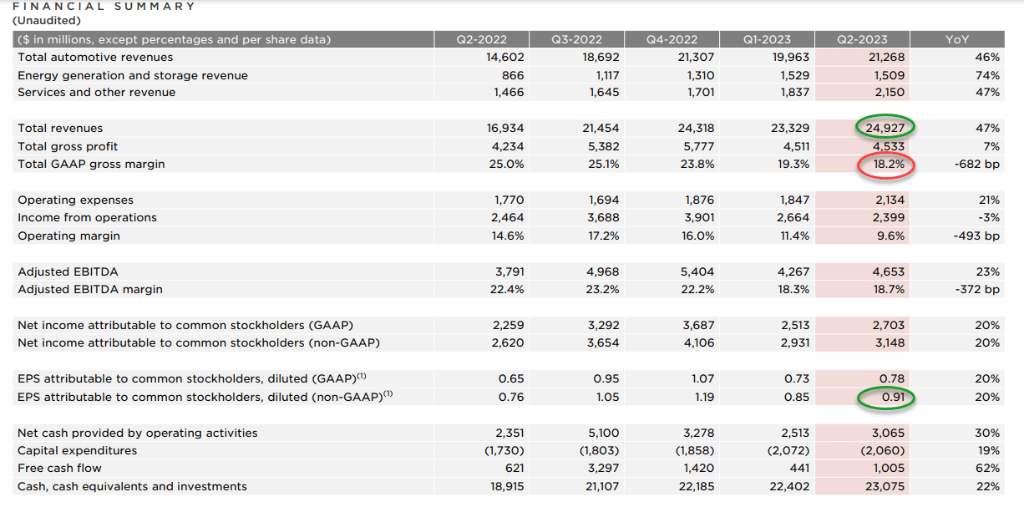Click the green-circled total revenues value 24,927
The image size is (1024, 508).
tap(886, 129)
